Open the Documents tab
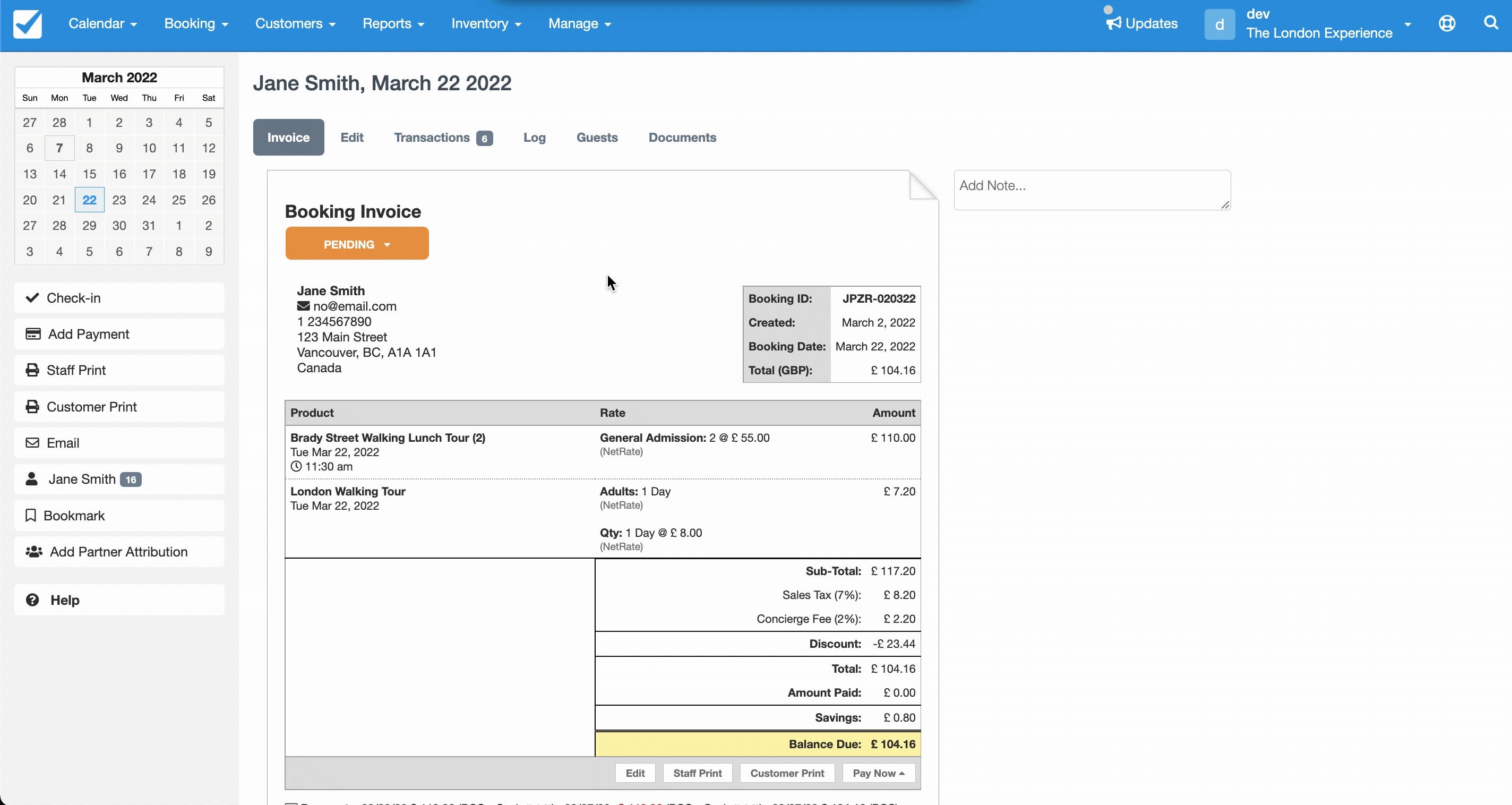 point(682,138)
